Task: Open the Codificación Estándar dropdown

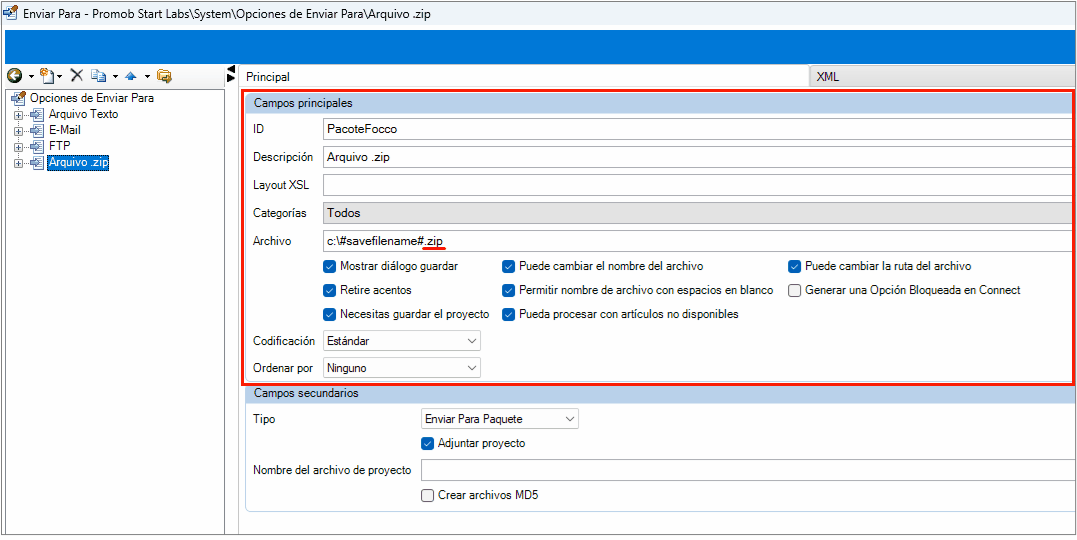Action: pos(402,340)
